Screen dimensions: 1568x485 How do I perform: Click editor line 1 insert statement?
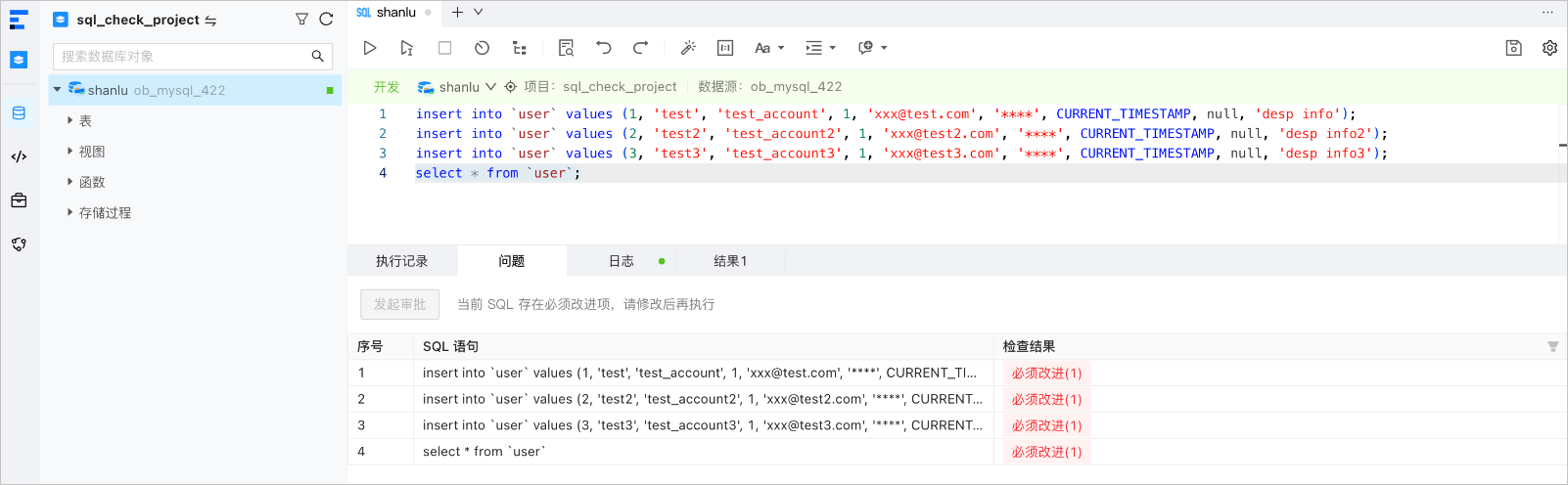(x=886, y=114)
